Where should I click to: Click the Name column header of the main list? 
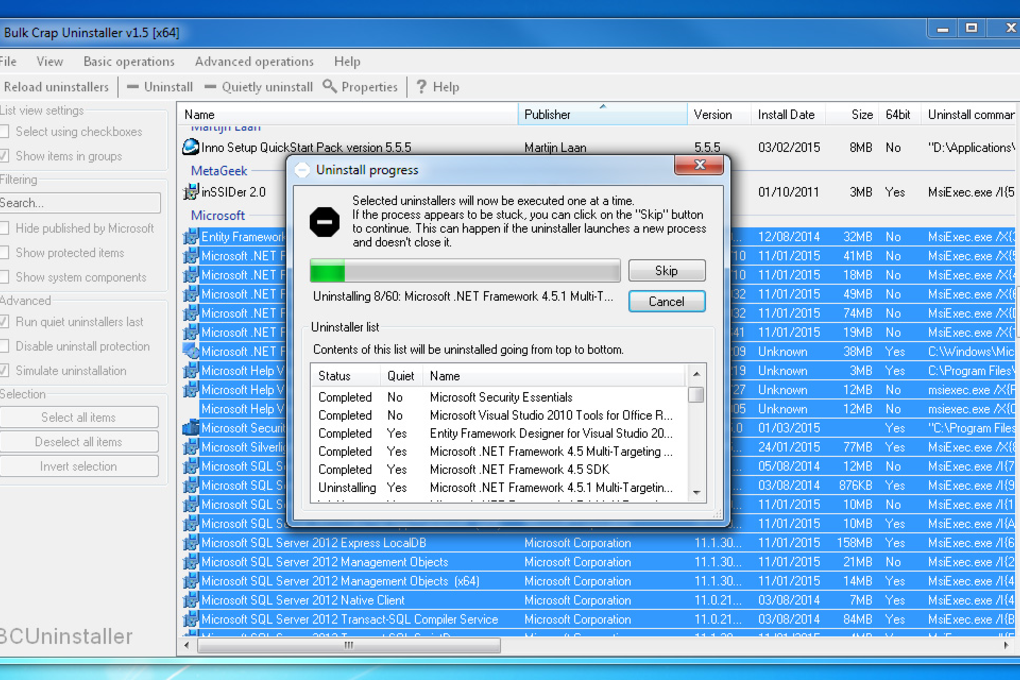(x=348, y=114)
